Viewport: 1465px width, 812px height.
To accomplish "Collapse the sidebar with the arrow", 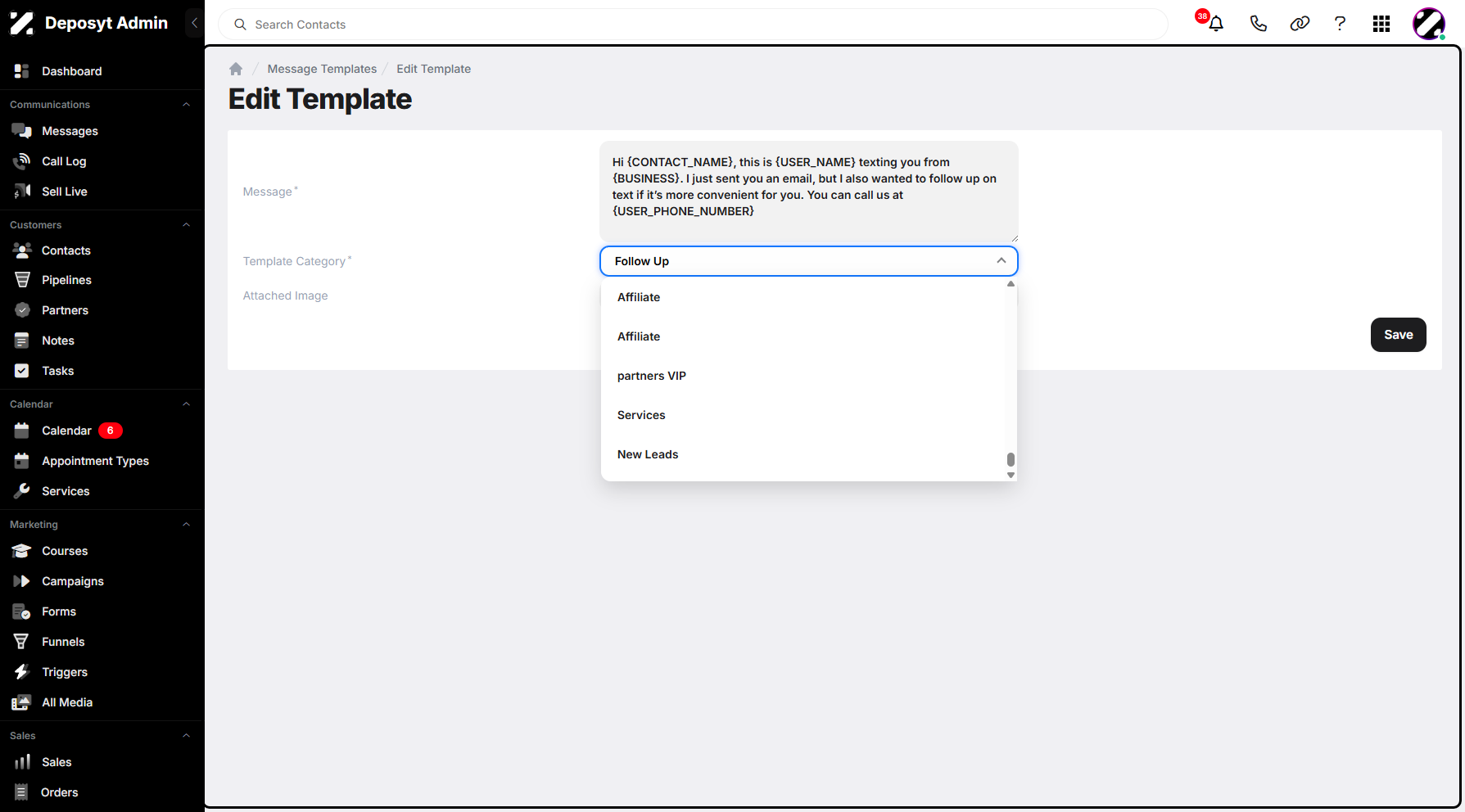I will click(x=194, y=23).
